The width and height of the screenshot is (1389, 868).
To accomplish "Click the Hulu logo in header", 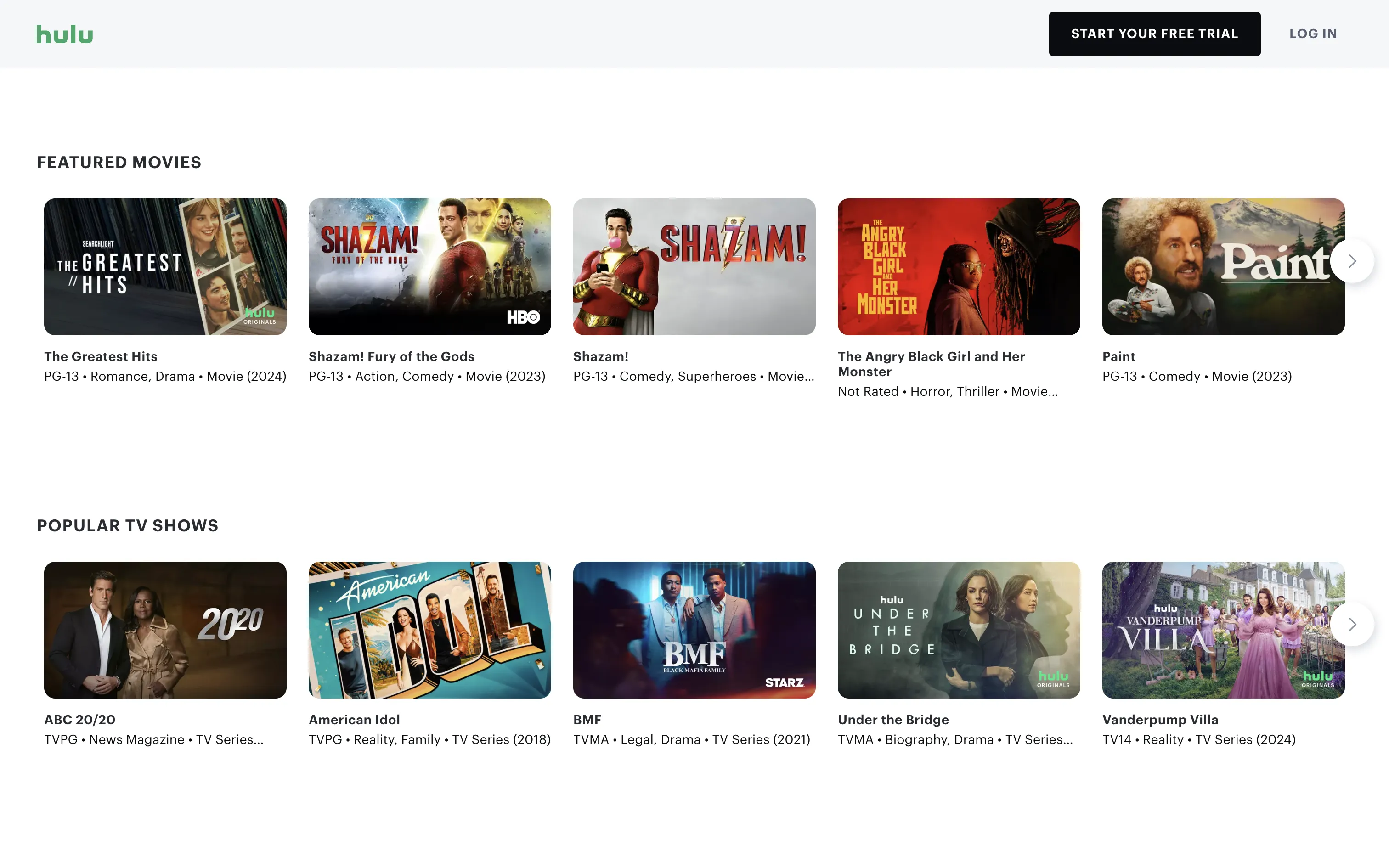I will (x=64, y=34).
